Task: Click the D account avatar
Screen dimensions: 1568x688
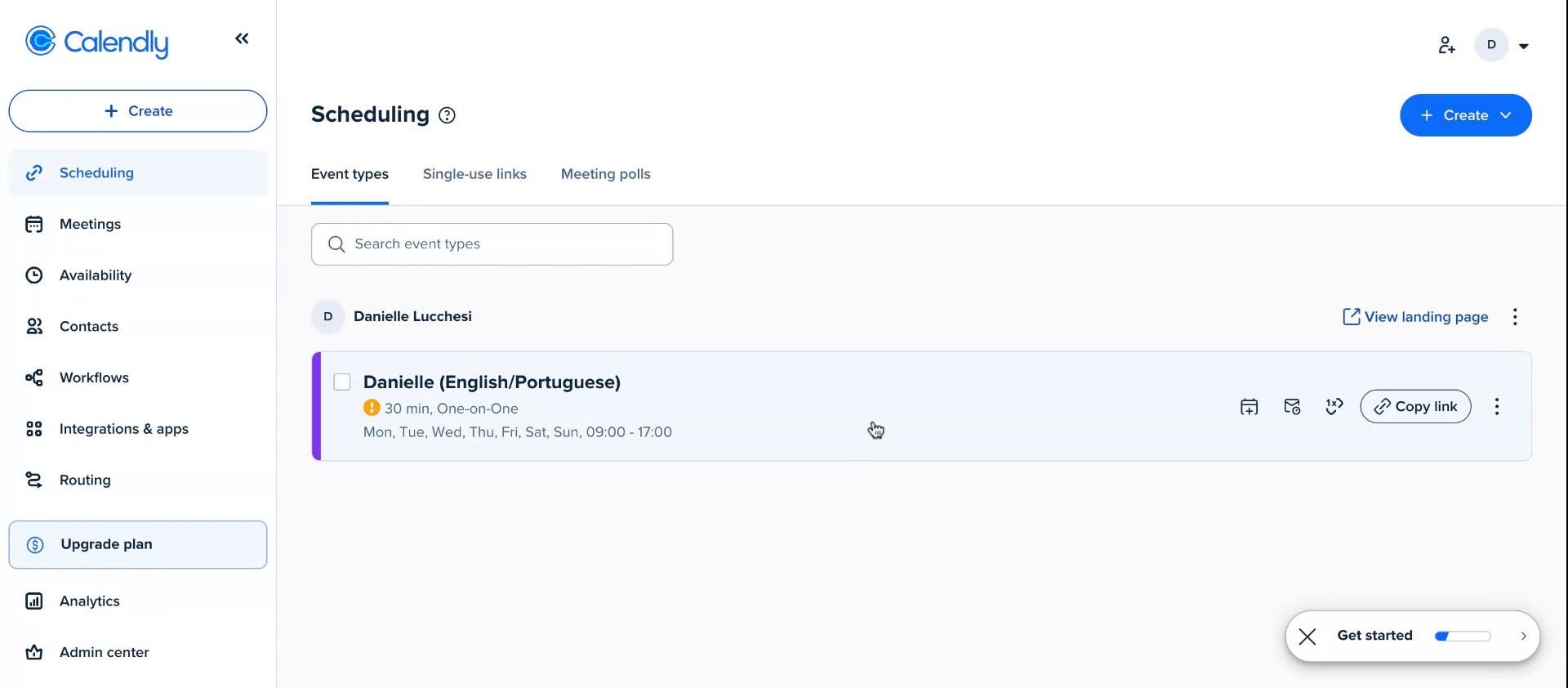Action: point(1491,45)
